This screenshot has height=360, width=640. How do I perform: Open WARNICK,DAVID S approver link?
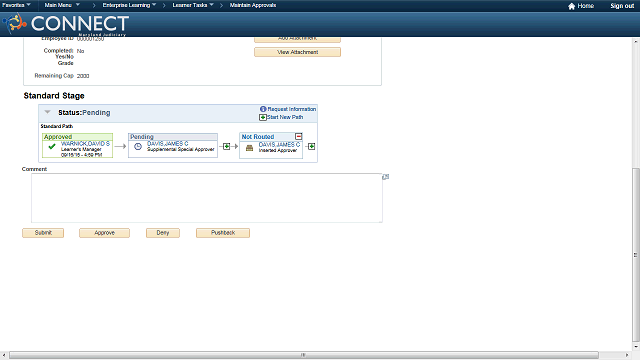coord(85,144)
